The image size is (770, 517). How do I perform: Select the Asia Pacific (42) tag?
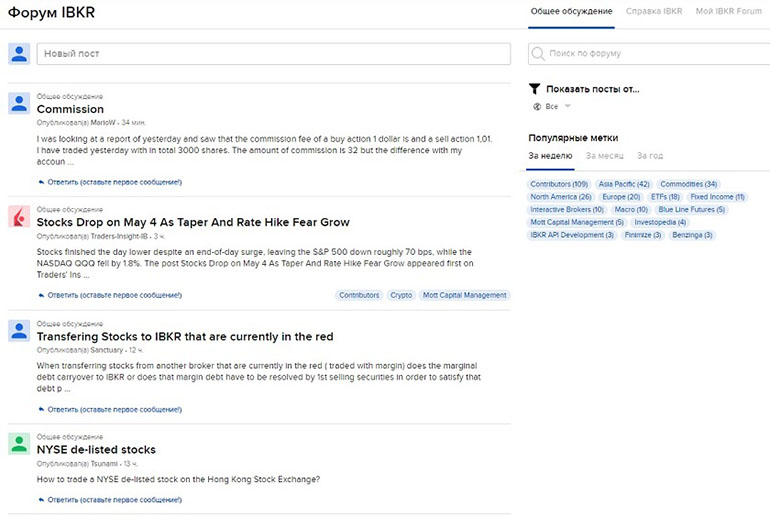point(624,184)
